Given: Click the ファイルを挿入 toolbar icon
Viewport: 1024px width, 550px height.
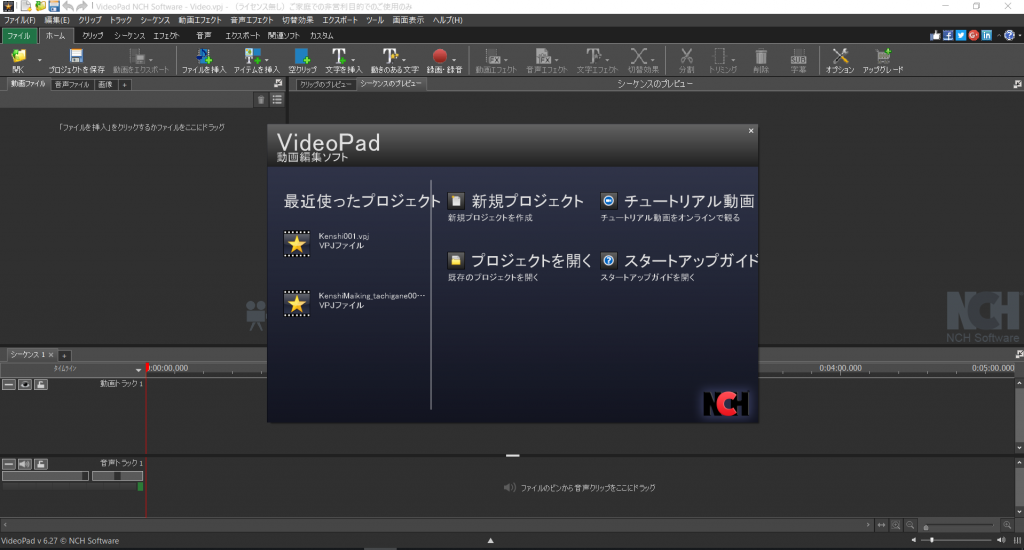Looking at the screenshot, I should click(x=204, y=56).
